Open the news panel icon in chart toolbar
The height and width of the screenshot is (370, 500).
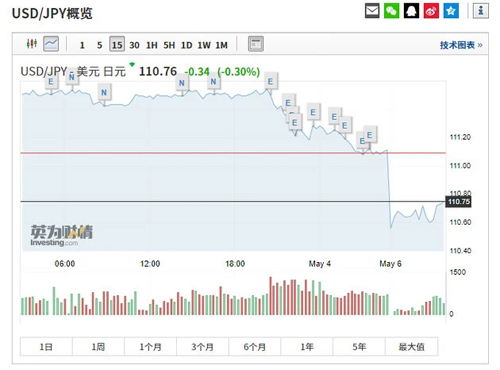coord(256,44)
